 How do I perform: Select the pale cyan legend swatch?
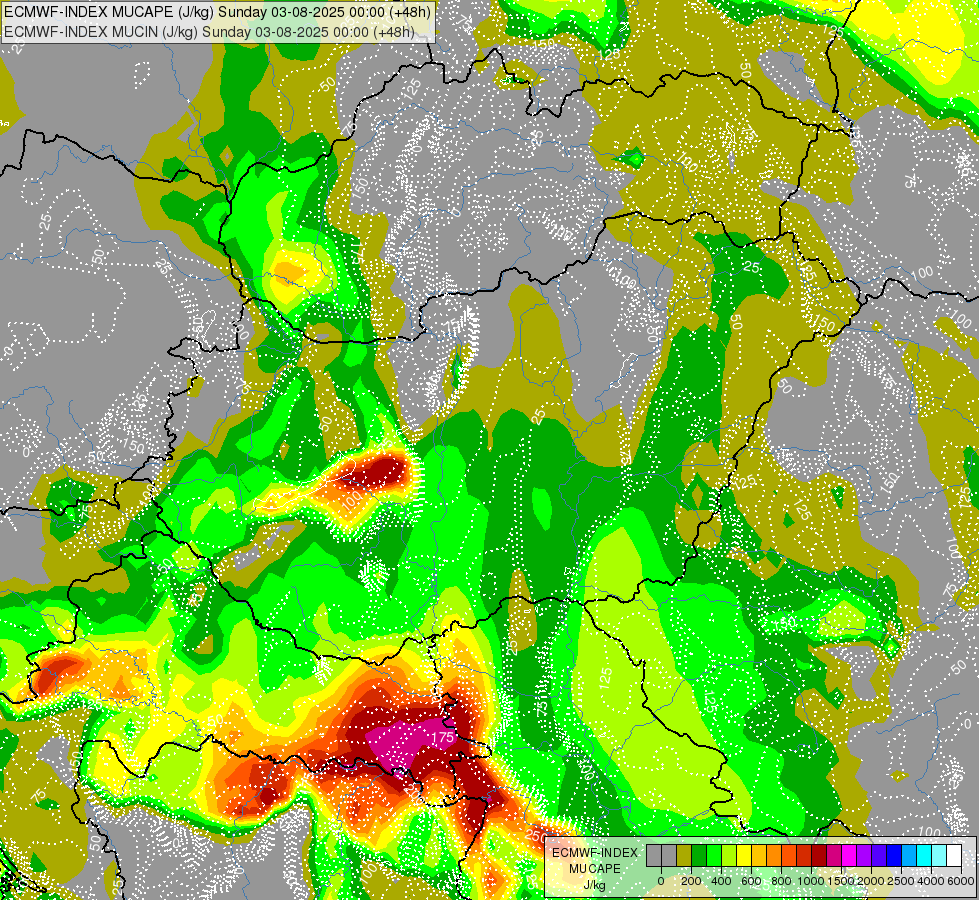[940, 855]
